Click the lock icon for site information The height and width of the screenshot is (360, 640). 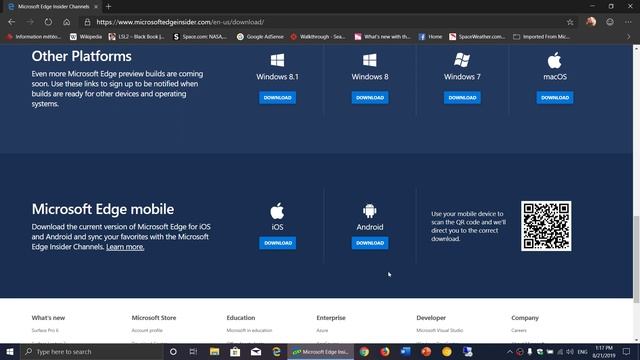point(87,22)
